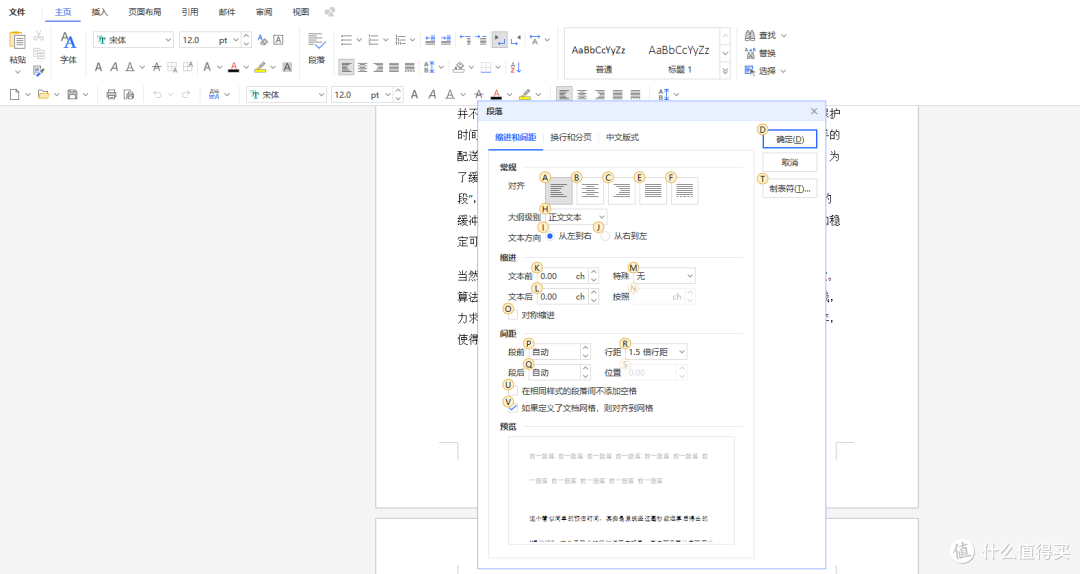Image resolution: width=1080 pixels, height=574 pixels.
Task: Click the save floppy disk icon
Action: coord(72,94)
